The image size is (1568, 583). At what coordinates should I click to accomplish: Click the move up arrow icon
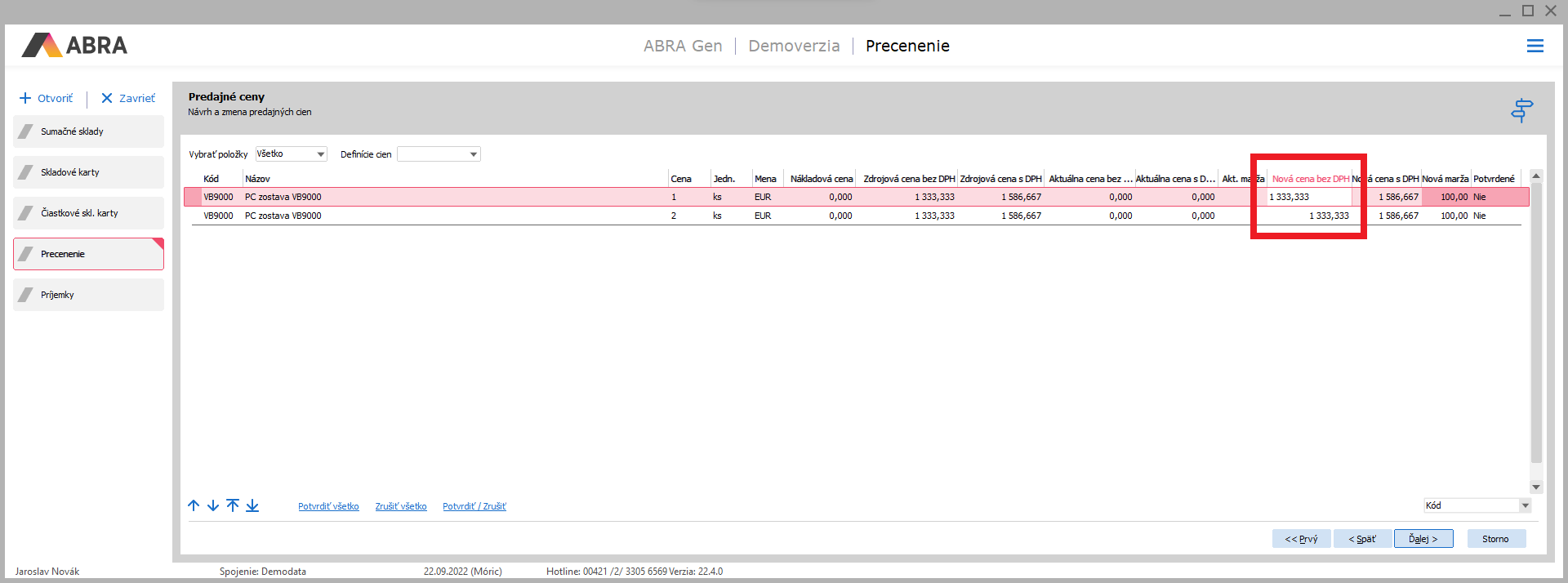[x=194, y=505]
